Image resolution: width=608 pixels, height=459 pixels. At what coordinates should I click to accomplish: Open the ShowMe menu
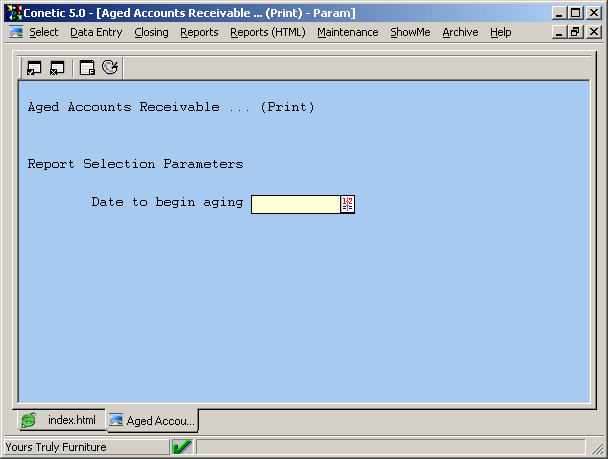pyautogui.click(x=410, y=32)
